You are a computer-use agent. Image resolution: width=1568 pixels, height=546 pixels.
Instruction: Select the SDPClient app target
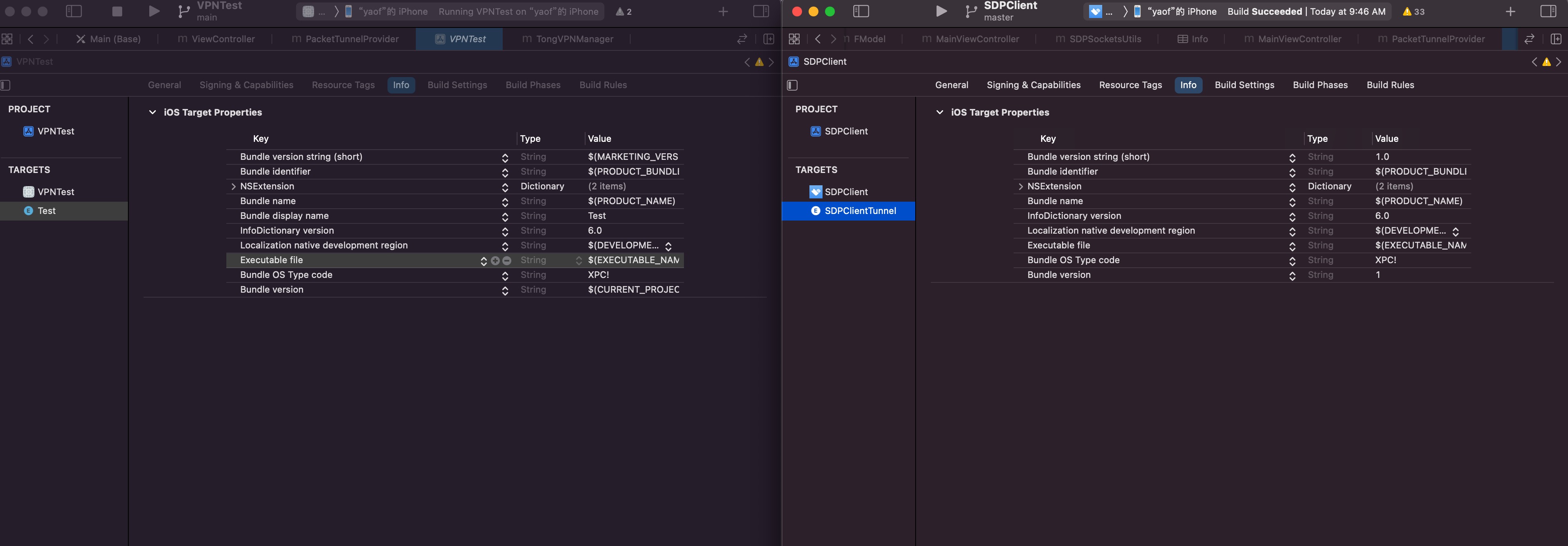846,192
